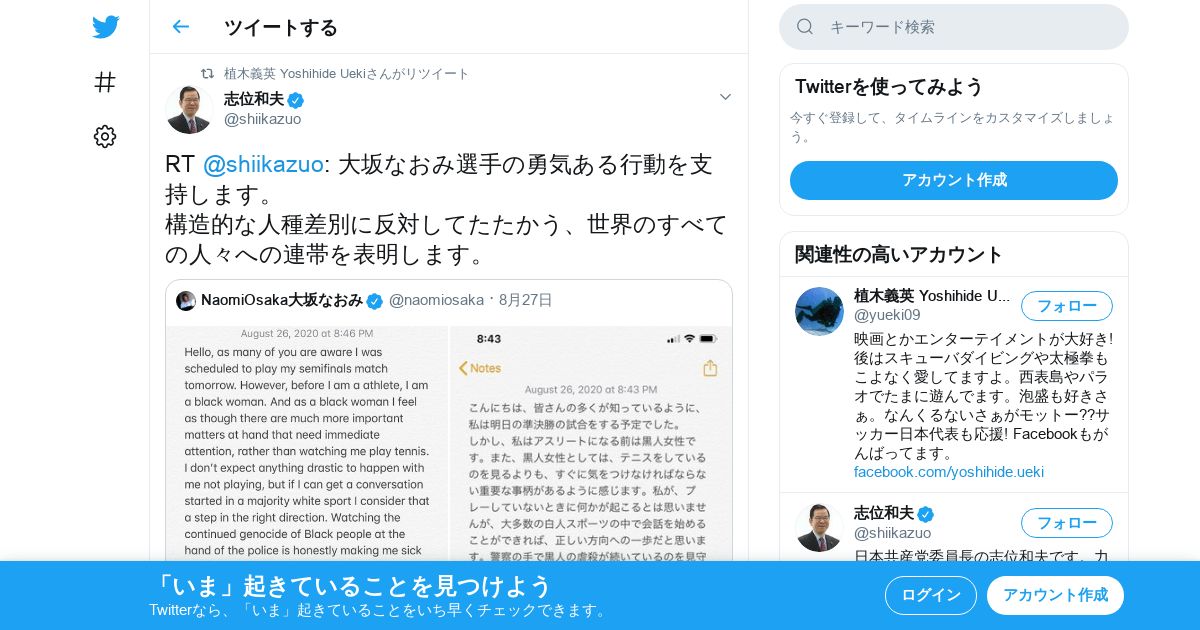The height and width of the screenshot is (630, 1200).
Task: Click the verified badge next to 志位和夫 on the tweet
Action: [296, 100]
